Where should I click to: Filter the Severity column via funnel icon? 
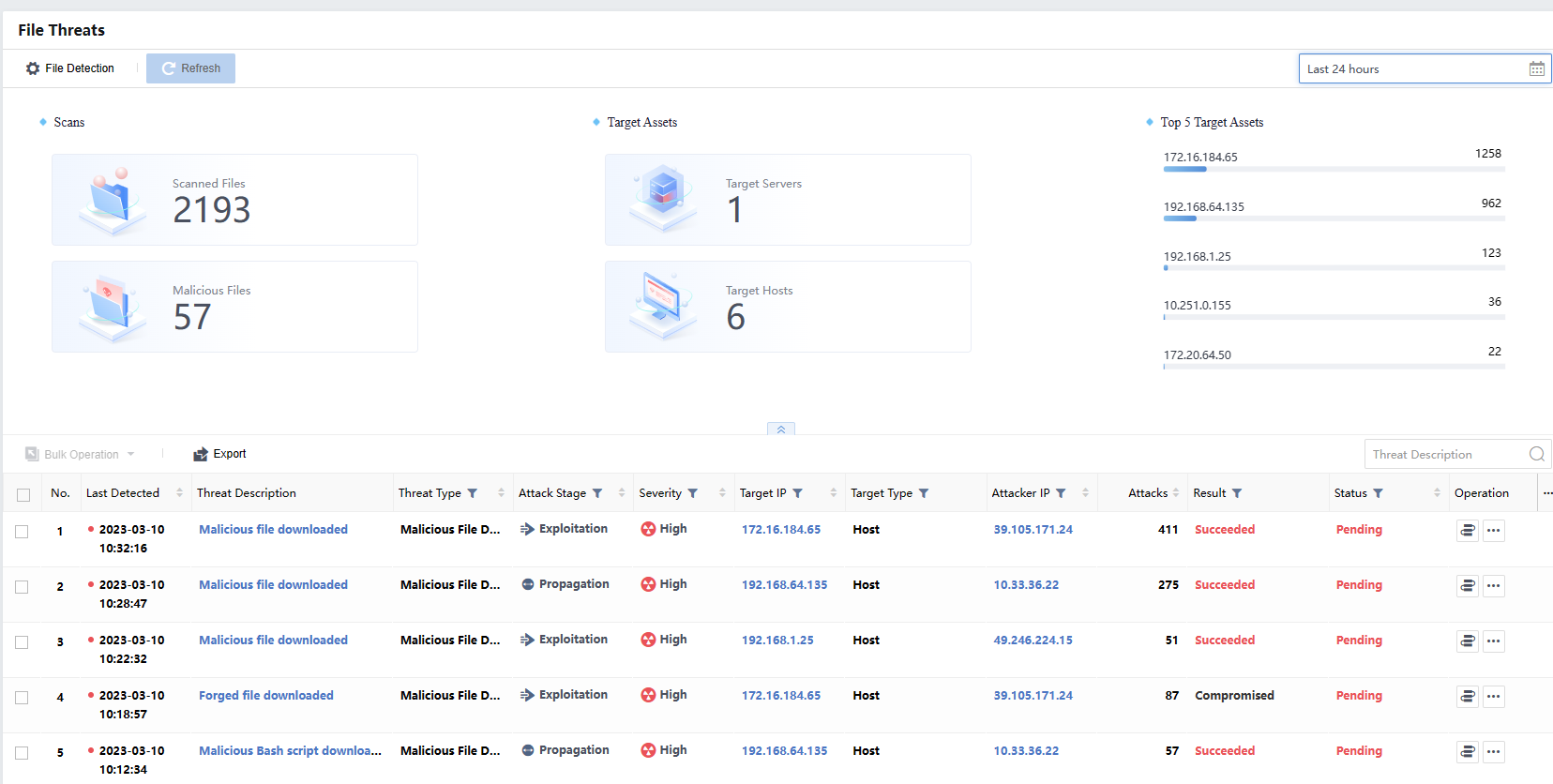pos(693,493)
